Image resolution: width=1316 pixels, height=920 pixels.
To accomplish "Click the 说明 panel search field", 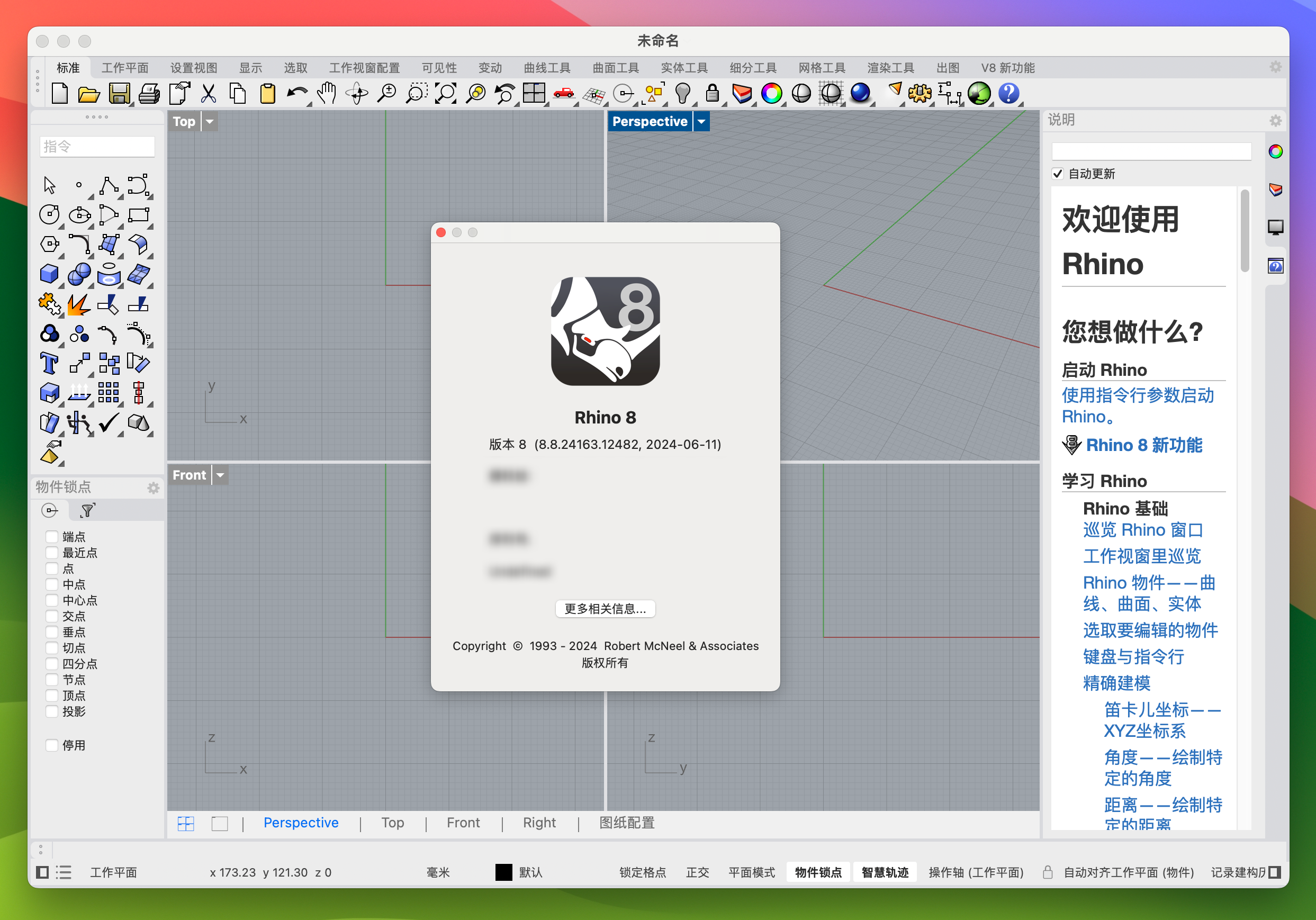I will point(1150,151).
